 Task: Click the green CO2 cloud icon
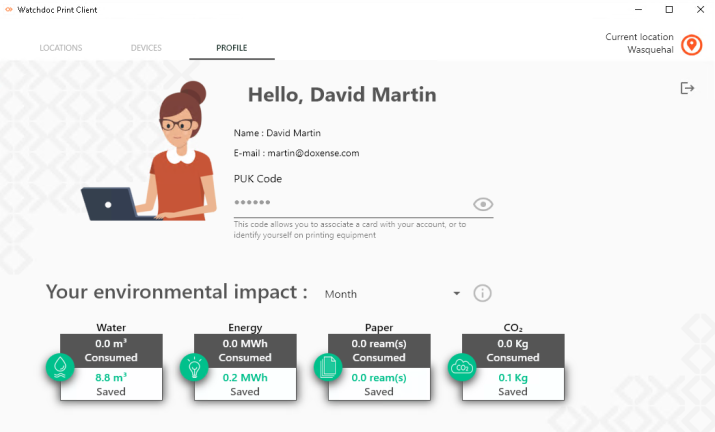(x=462, y=367)
